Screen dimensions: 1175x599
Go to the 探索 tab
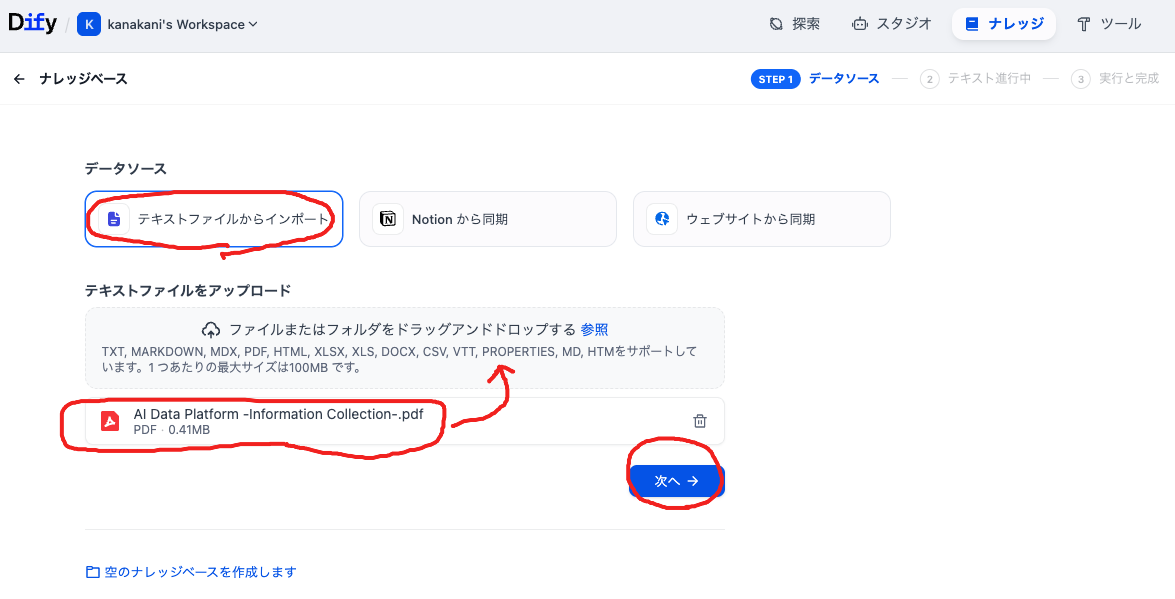pyautogui.click(x=794, y=24)
